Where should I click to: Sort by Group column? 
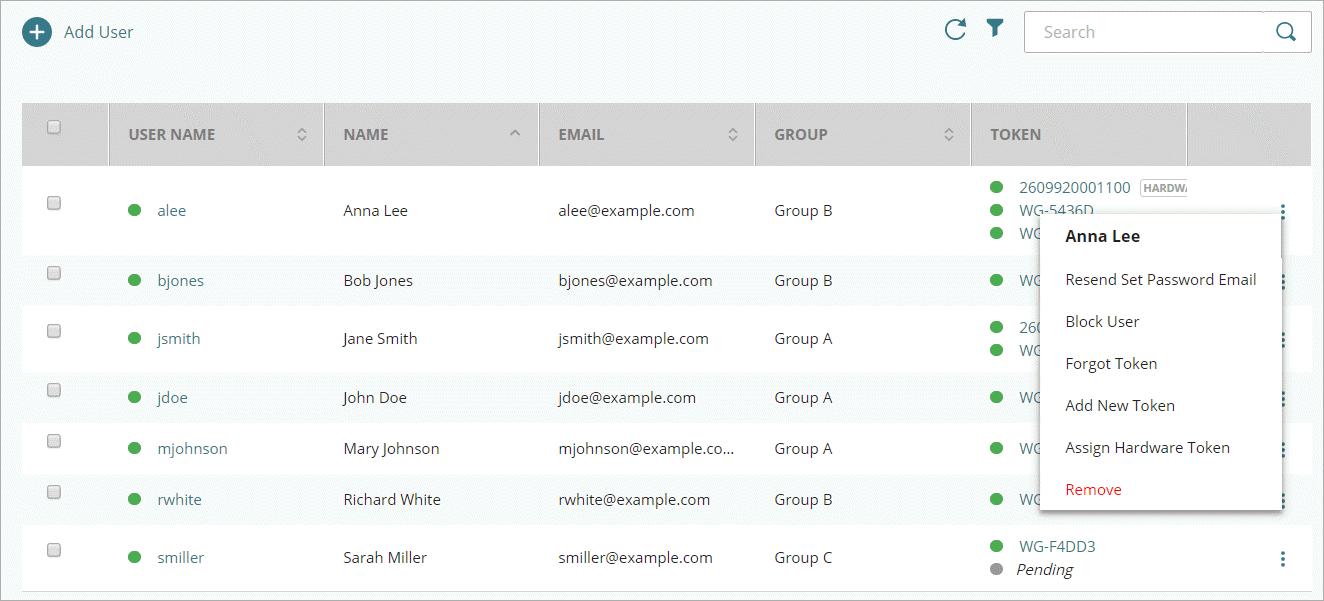948,134
